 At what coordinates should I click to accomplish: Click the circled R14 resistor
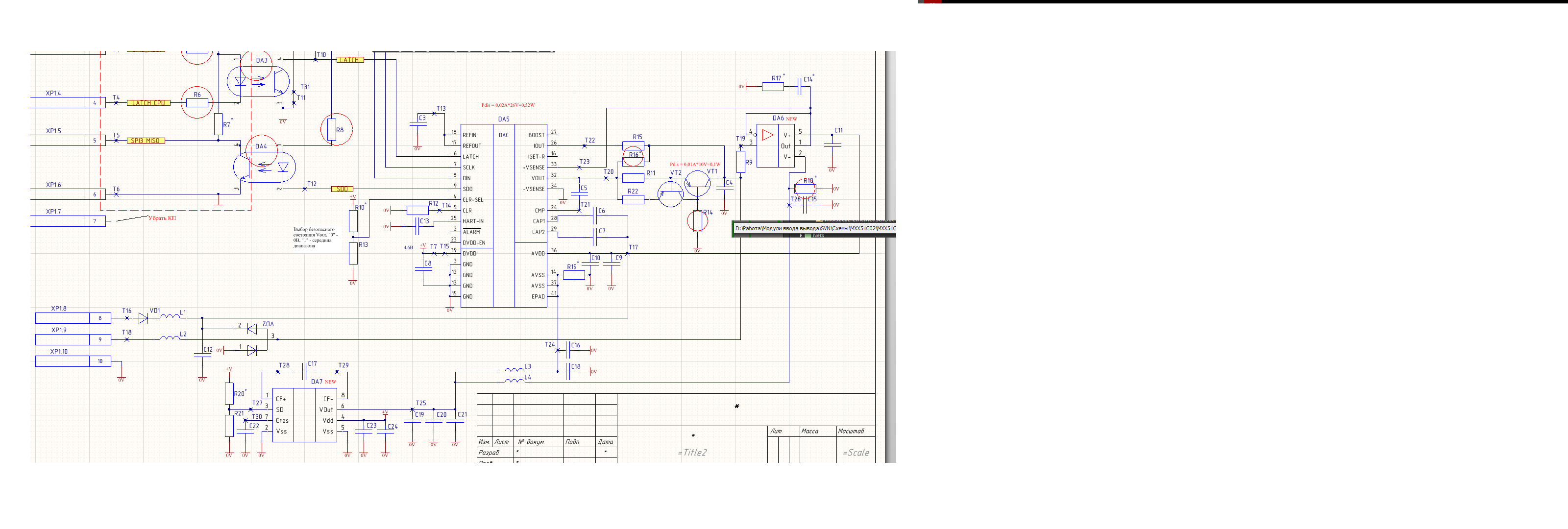[698, 221]
